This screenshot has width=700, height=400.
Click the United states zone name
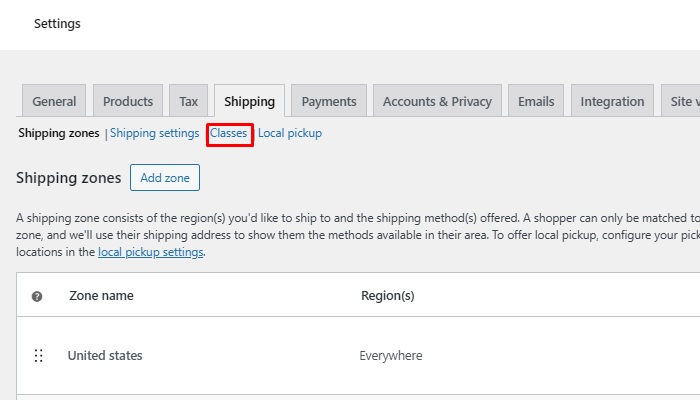[105, 356]
